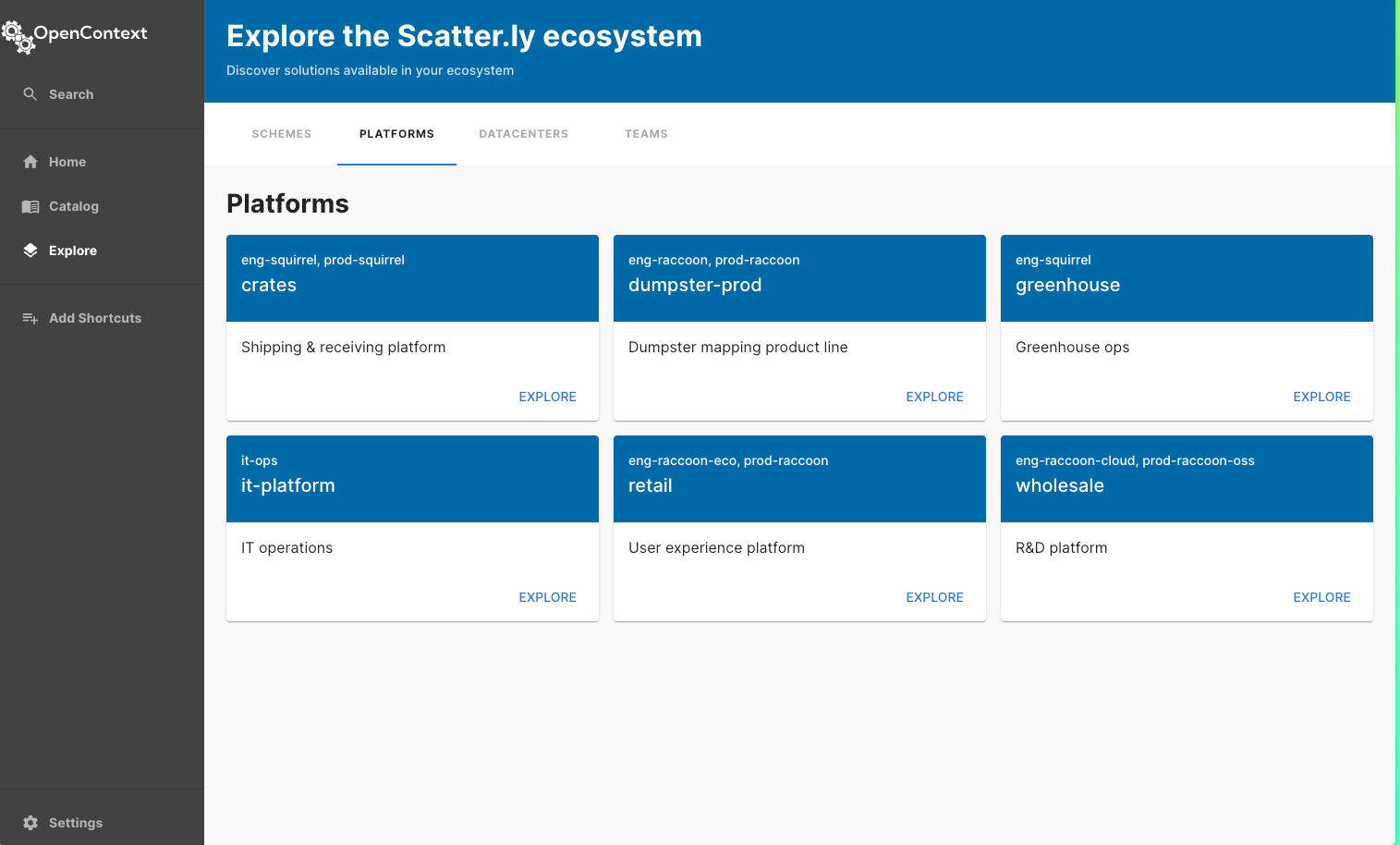Click 'R&D platform' description text
Viewport: 1400px width, 845px height.
(x=1062, y=548)
